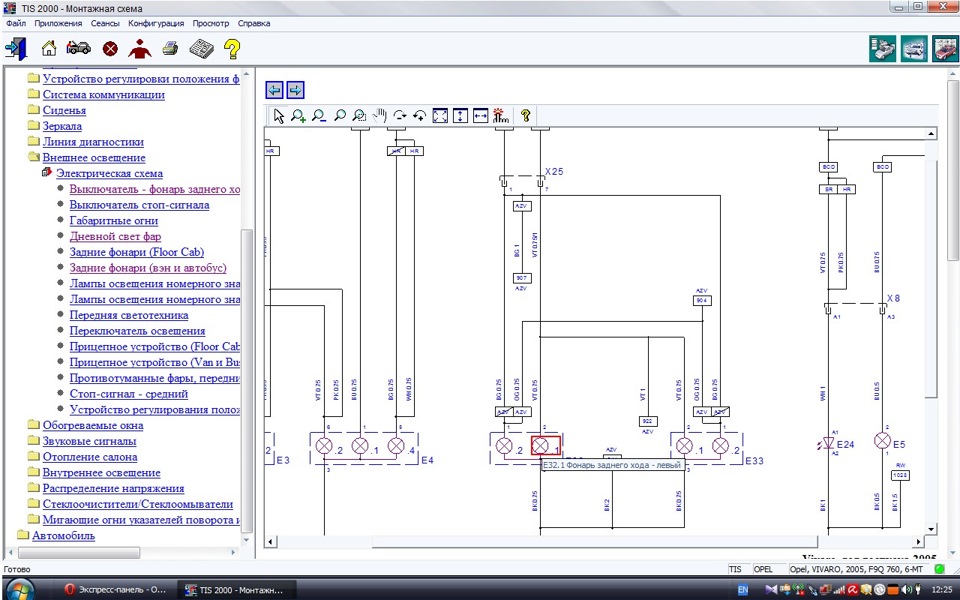Open the Габаритные огни link
This screenshot has height=600, width=960.
tap(114, 220)
